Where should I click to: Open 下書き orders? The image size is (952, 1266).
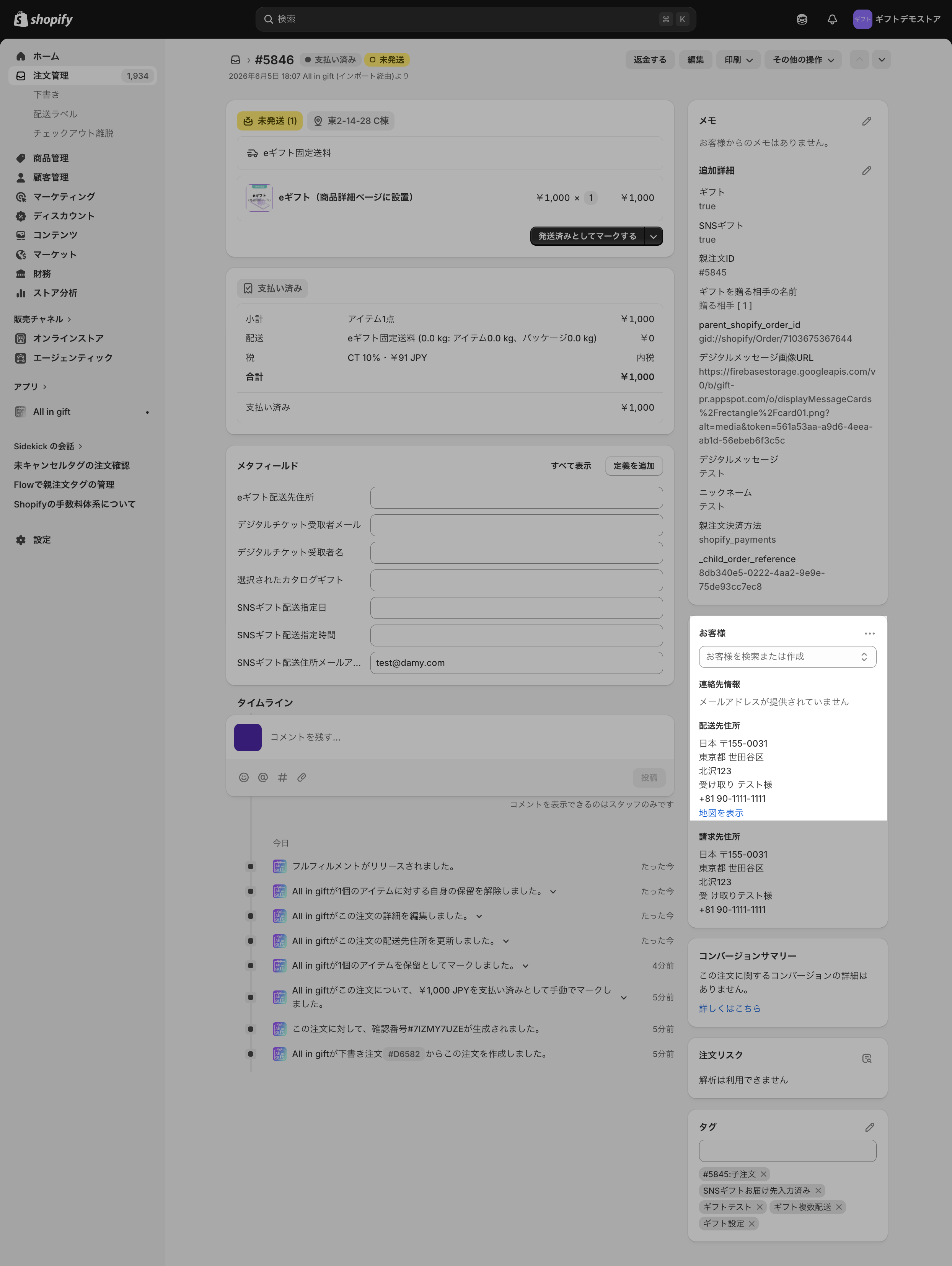point(46,95)
